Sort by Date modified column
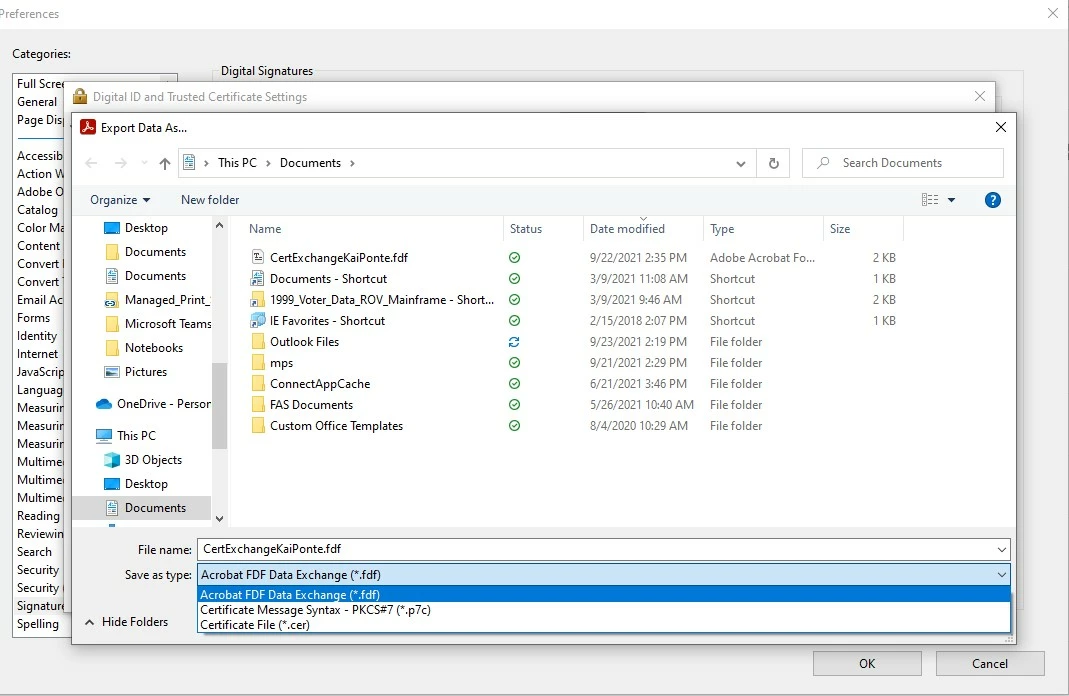Image resolution: width=1069 pixels, height=696 pixels. pyautogui.click(x=627, y=229)
